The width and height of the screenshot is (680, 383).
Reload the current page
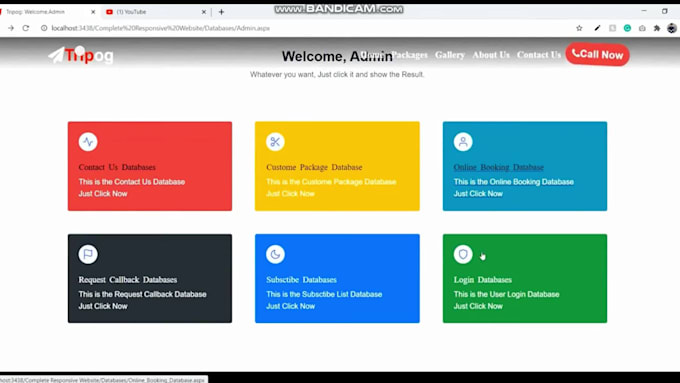pos(26,28)
